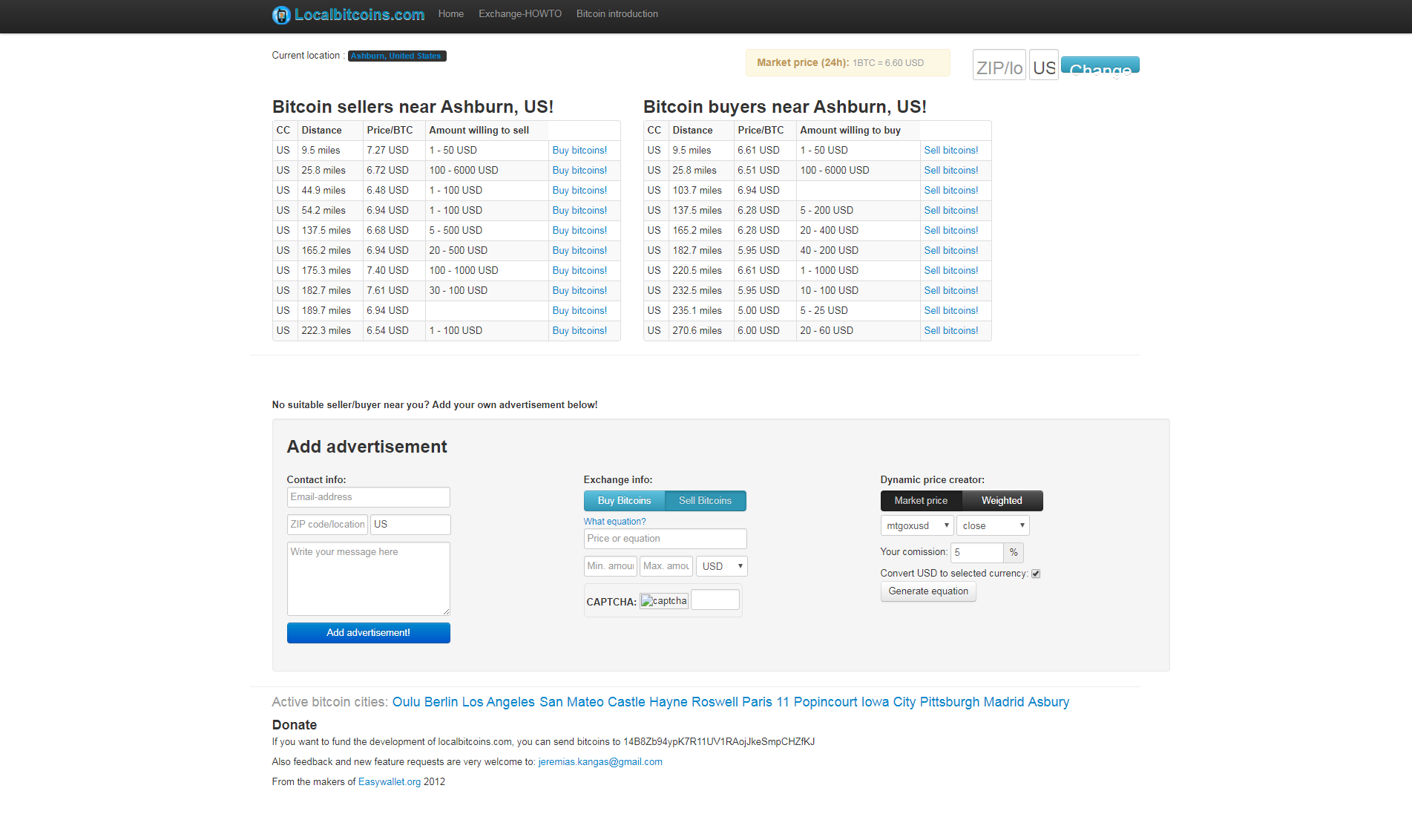Buy bitcoins from the 6.72 USD seller

[x=579, y=171]
